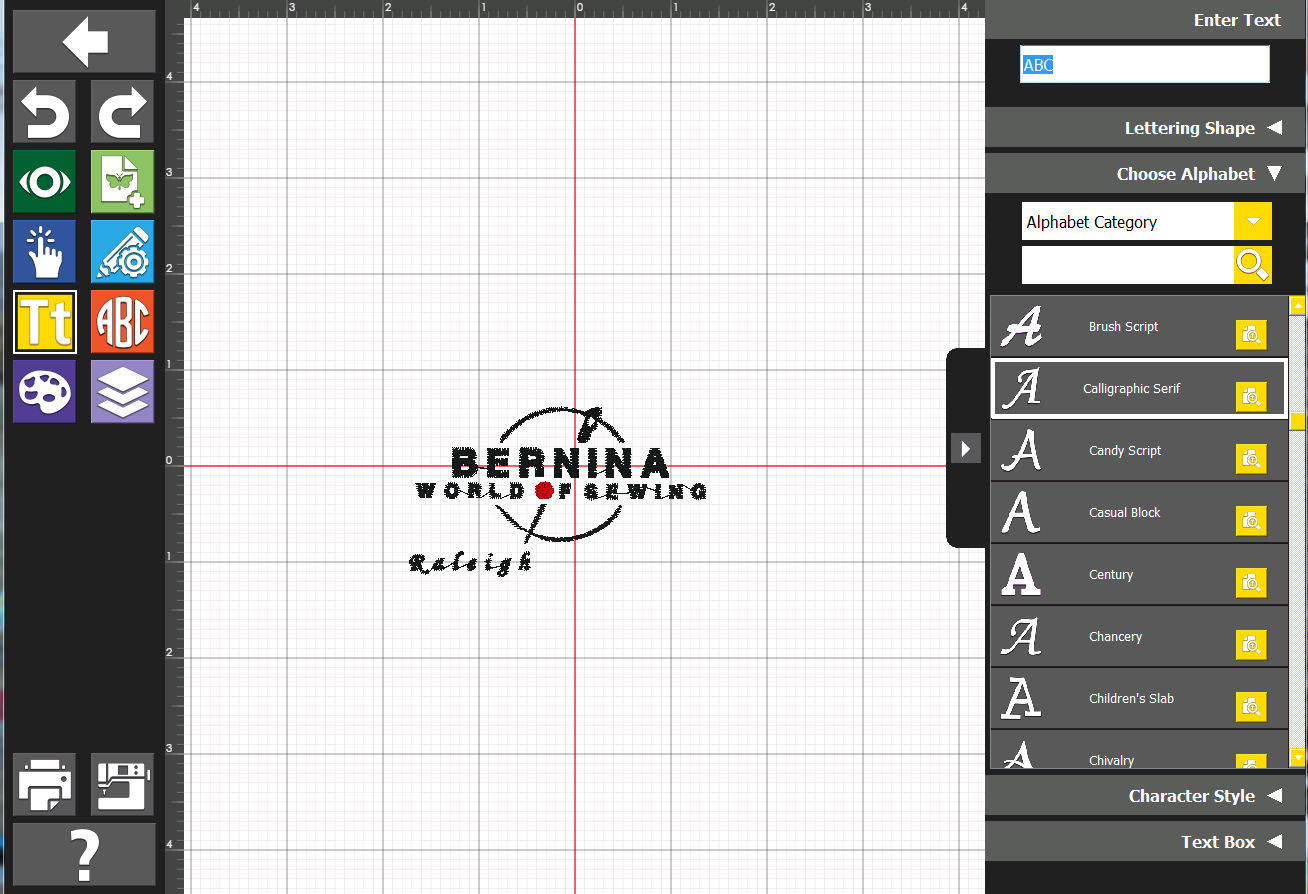
Task: Select the Candy Script alphabet
Action: (1139, 451)
